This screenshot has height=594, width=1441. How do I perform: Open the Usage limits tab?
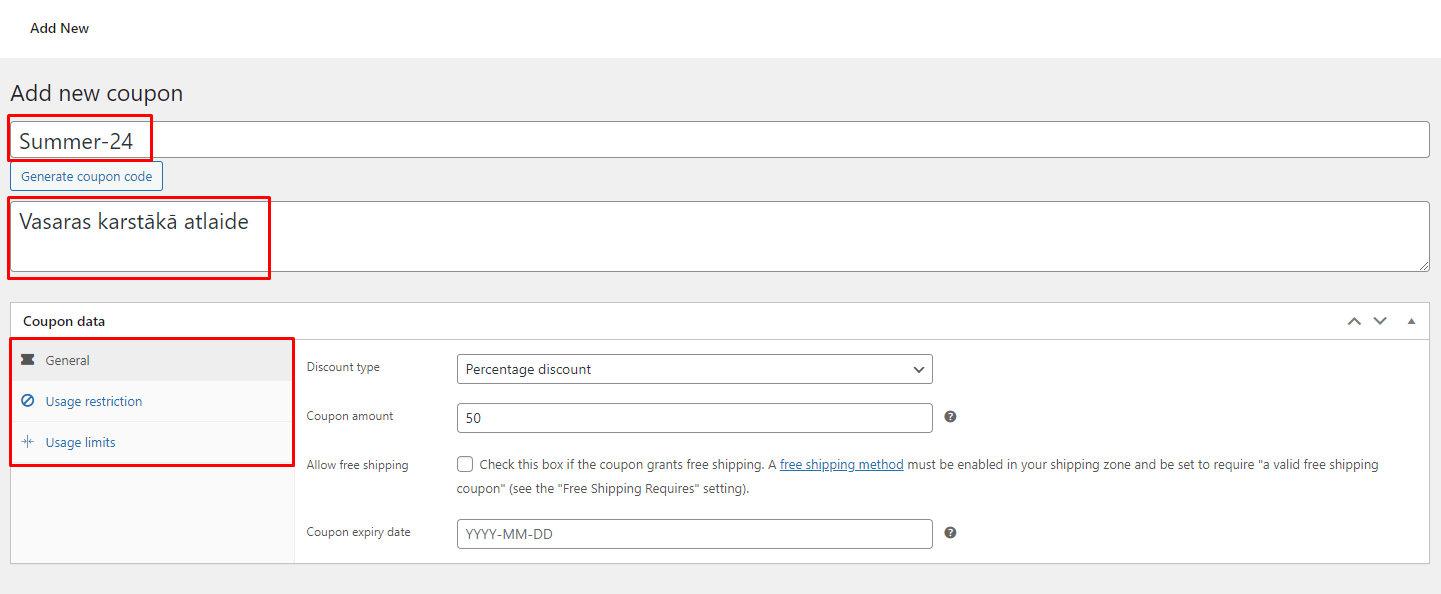click(x=80, y=442)
